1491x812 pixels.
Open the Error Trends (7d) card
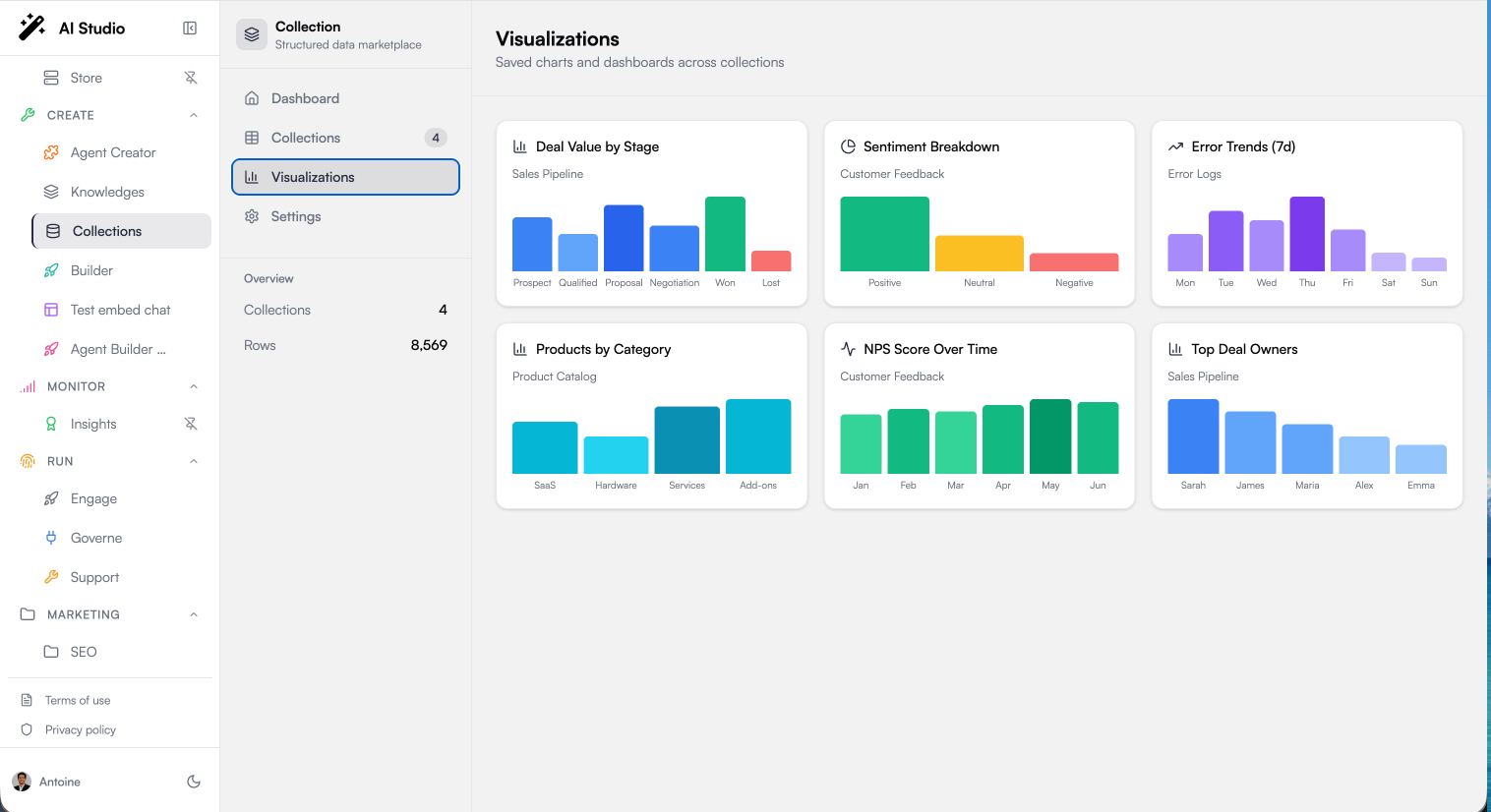pyautogui.click(x=1307, y=213)
